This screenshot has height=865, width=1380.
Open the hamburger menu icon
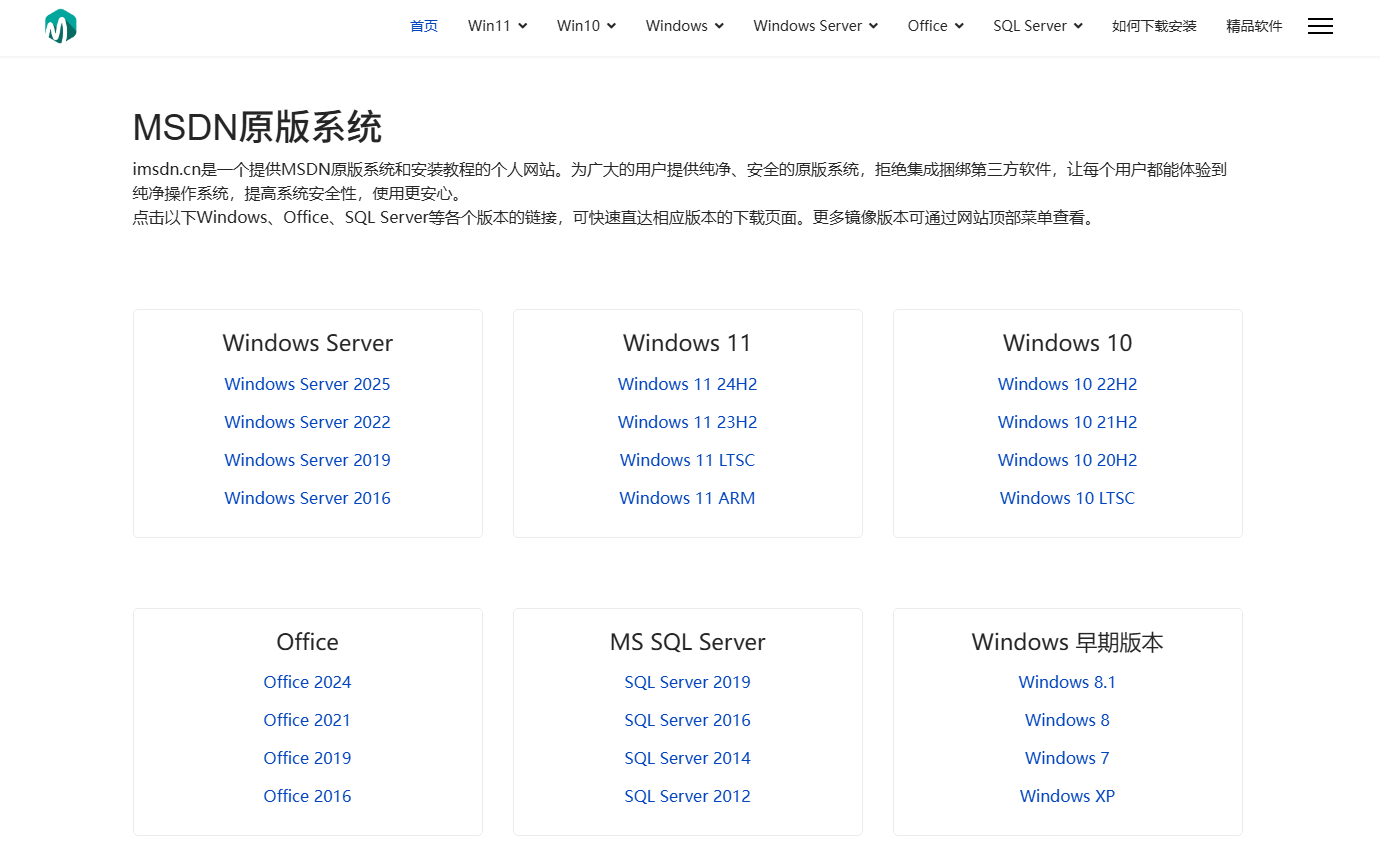pos(1320,27)
